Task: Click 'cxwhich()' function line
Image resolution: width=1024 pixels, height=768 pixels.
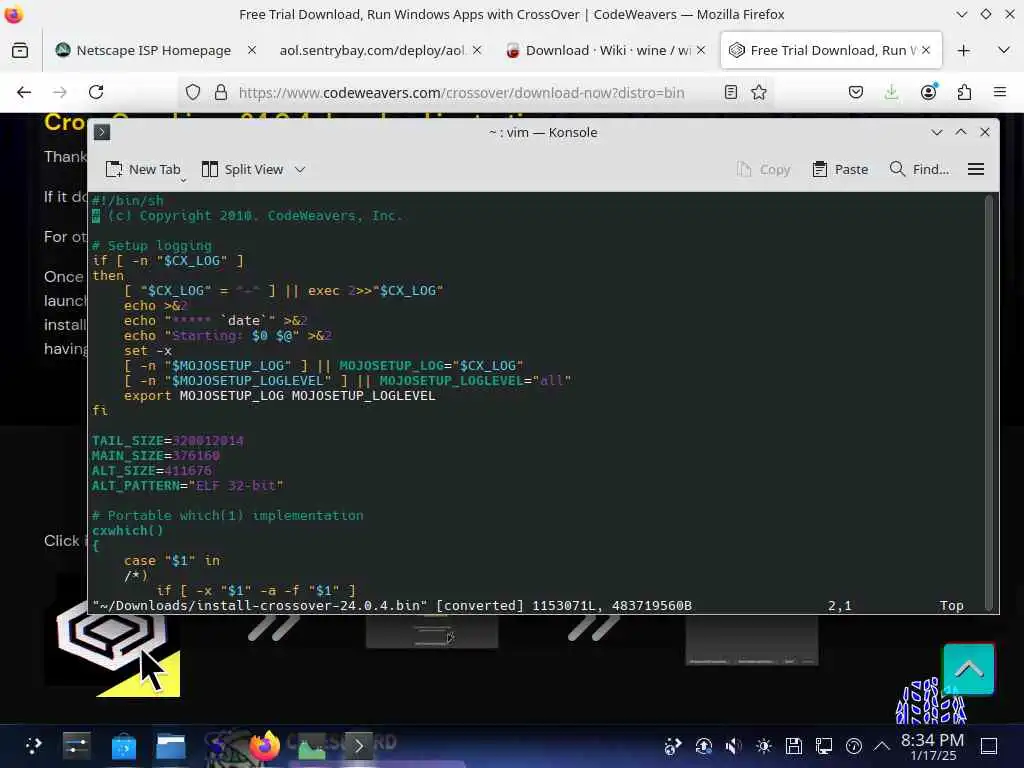Action: click(127, 531)
